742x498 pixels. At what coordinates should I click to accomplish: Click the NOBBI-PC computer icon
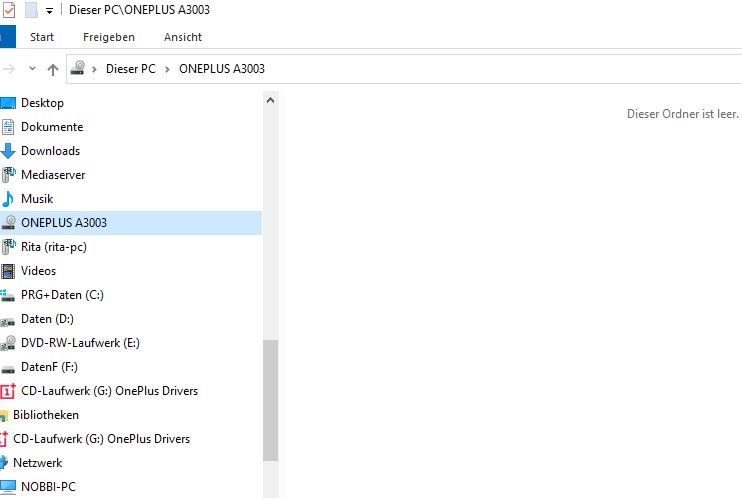coord(8,487)
